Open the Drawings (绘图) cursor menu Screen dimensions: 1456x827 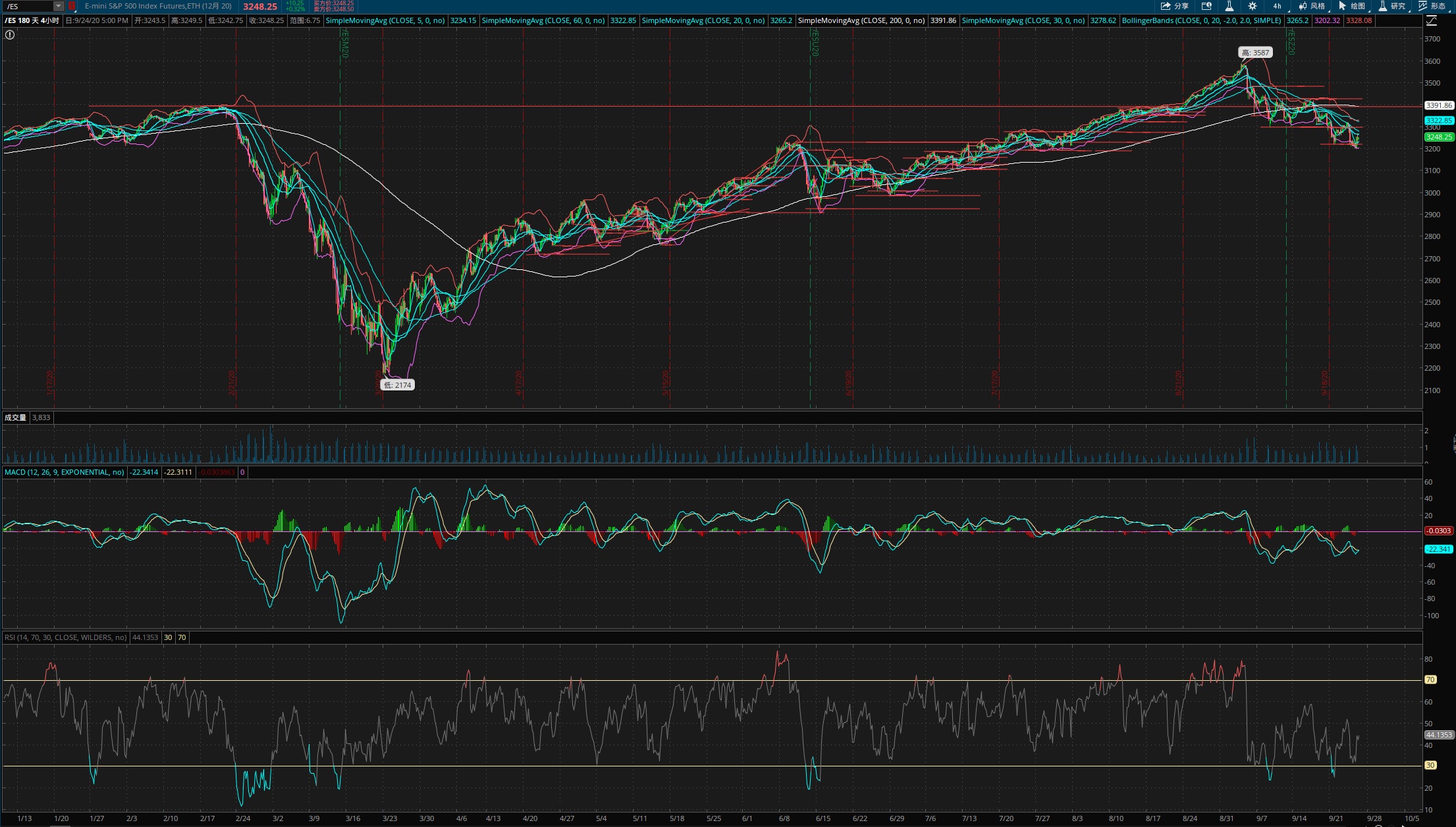(1352, 6)
